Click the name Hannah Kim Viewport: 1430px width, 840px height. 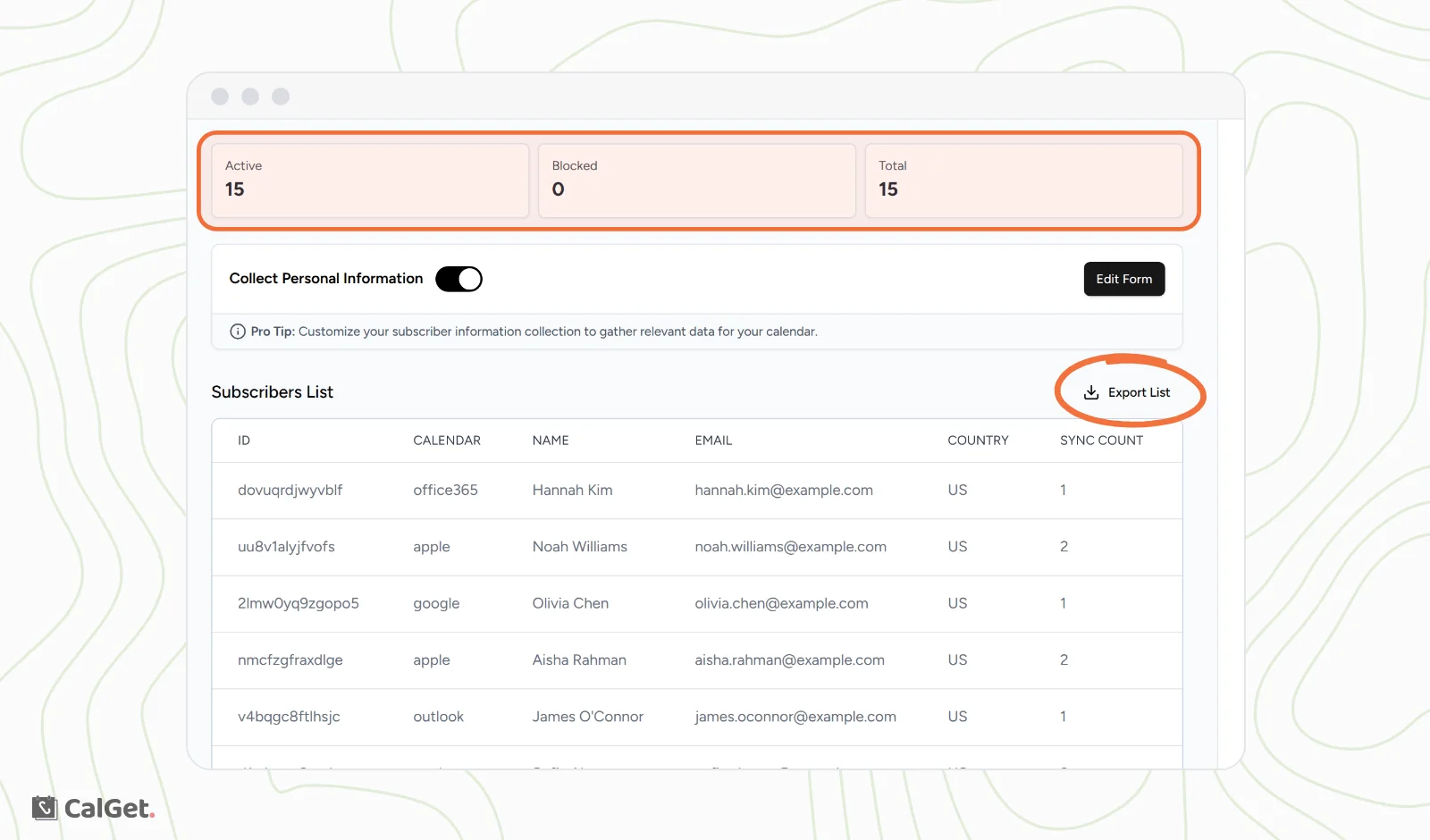click(x=572, y=491)
